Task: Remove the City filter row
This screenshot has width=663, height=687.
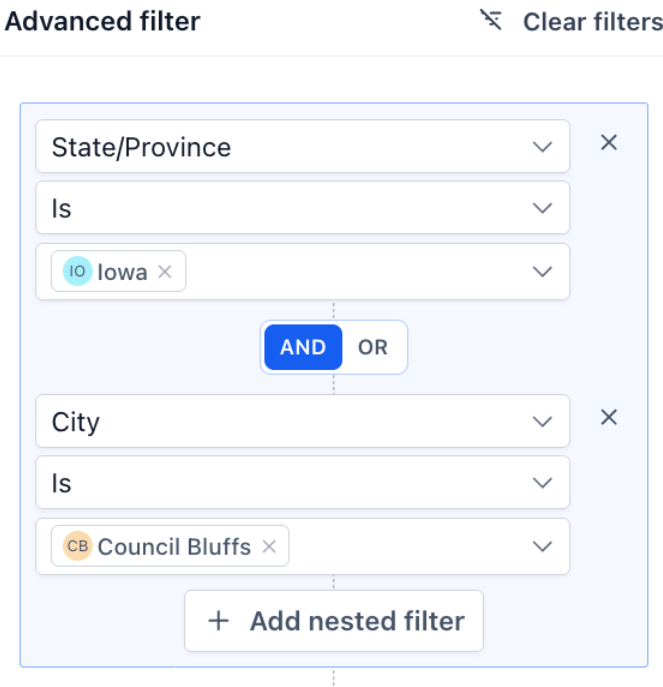Action: coord(608,417)
